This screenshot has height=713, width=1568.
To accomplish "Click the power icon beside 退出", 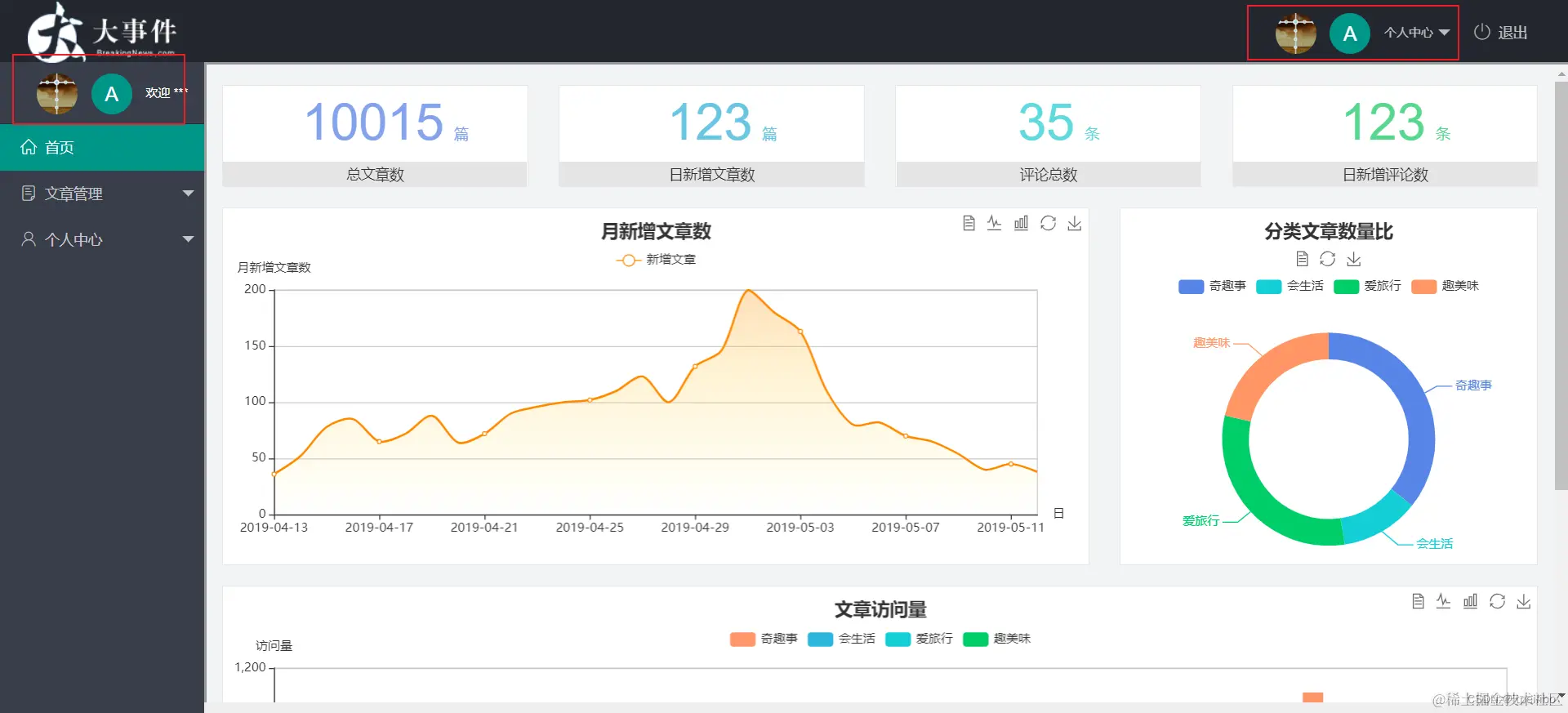I will [1481, 32].
